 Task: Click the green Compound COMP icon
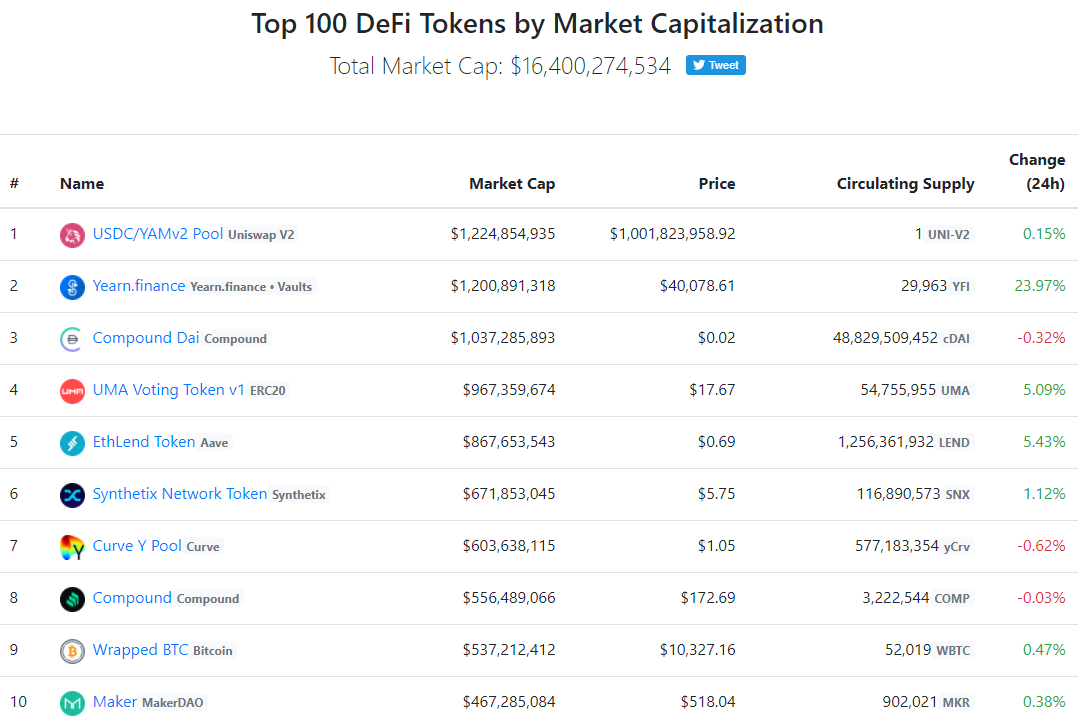(71, 598)
